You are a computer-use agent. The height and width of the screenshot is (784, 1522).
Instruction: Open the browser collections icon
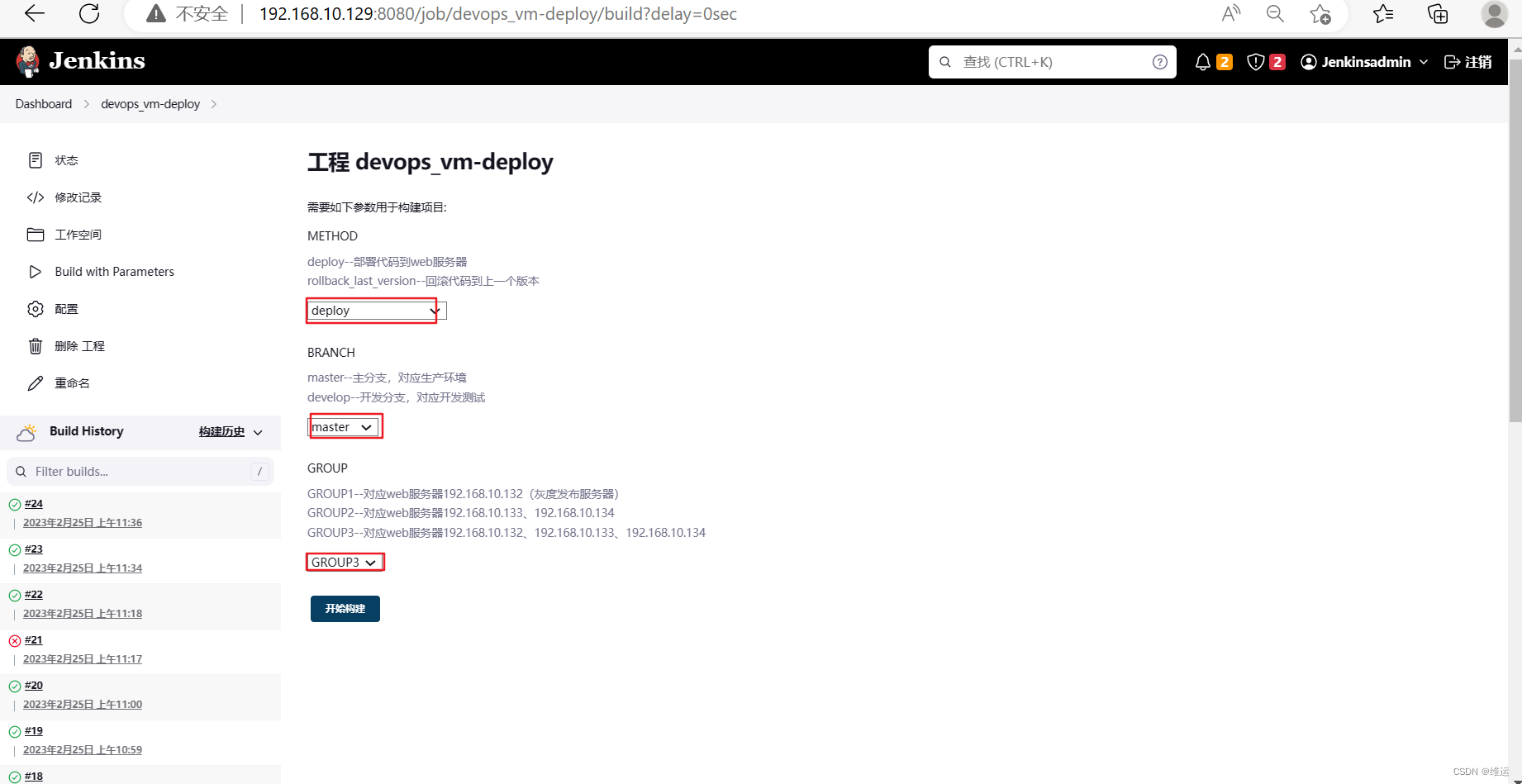[1438, 14]
